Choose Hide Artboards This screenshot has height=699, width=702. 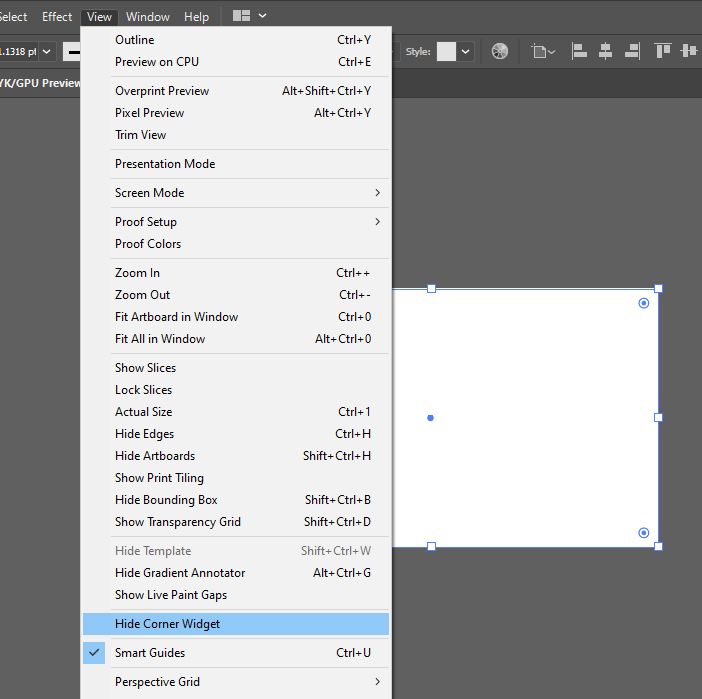236,455
